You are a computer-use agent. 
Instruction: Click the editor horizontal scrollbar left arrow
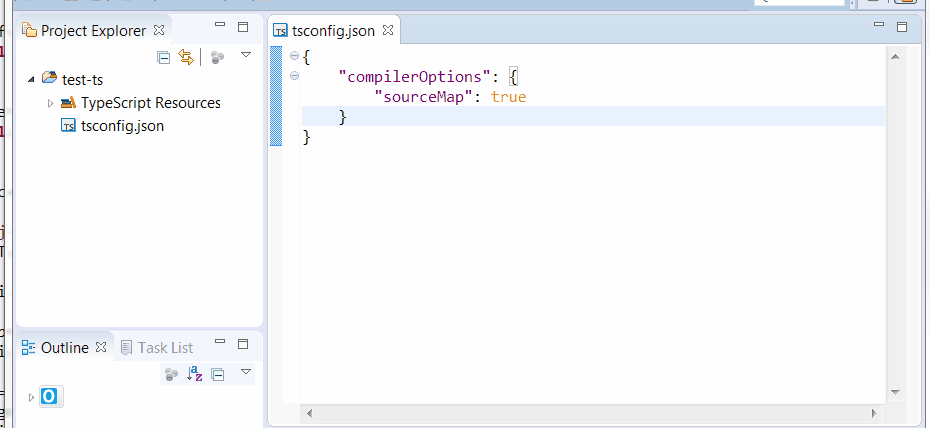(x=309, y=413)
